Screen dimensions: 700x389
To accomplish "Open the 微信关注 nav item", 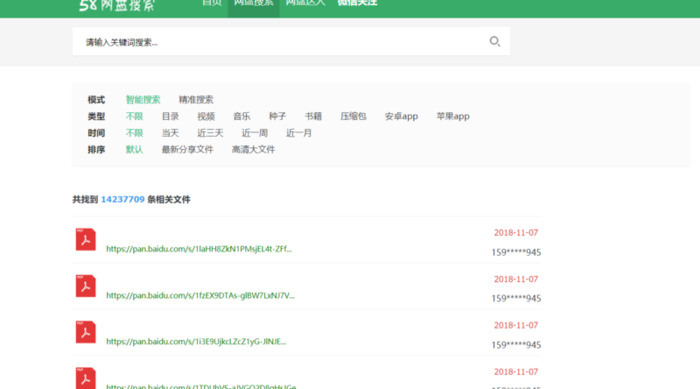I will [357, 4].
